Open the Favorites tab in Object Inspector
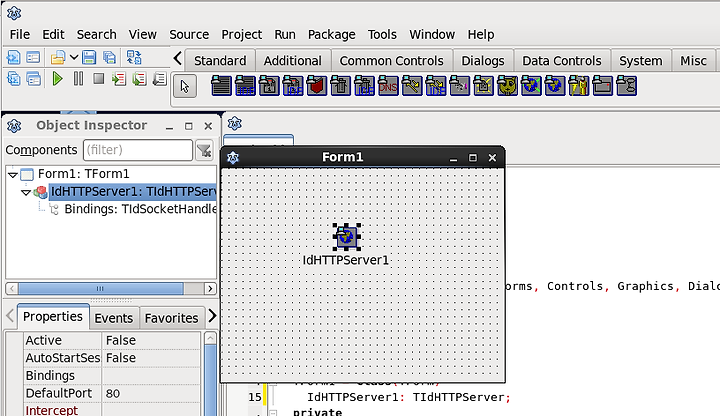The height and width of the screenshot is (416, 720). [x=171, y=318]
